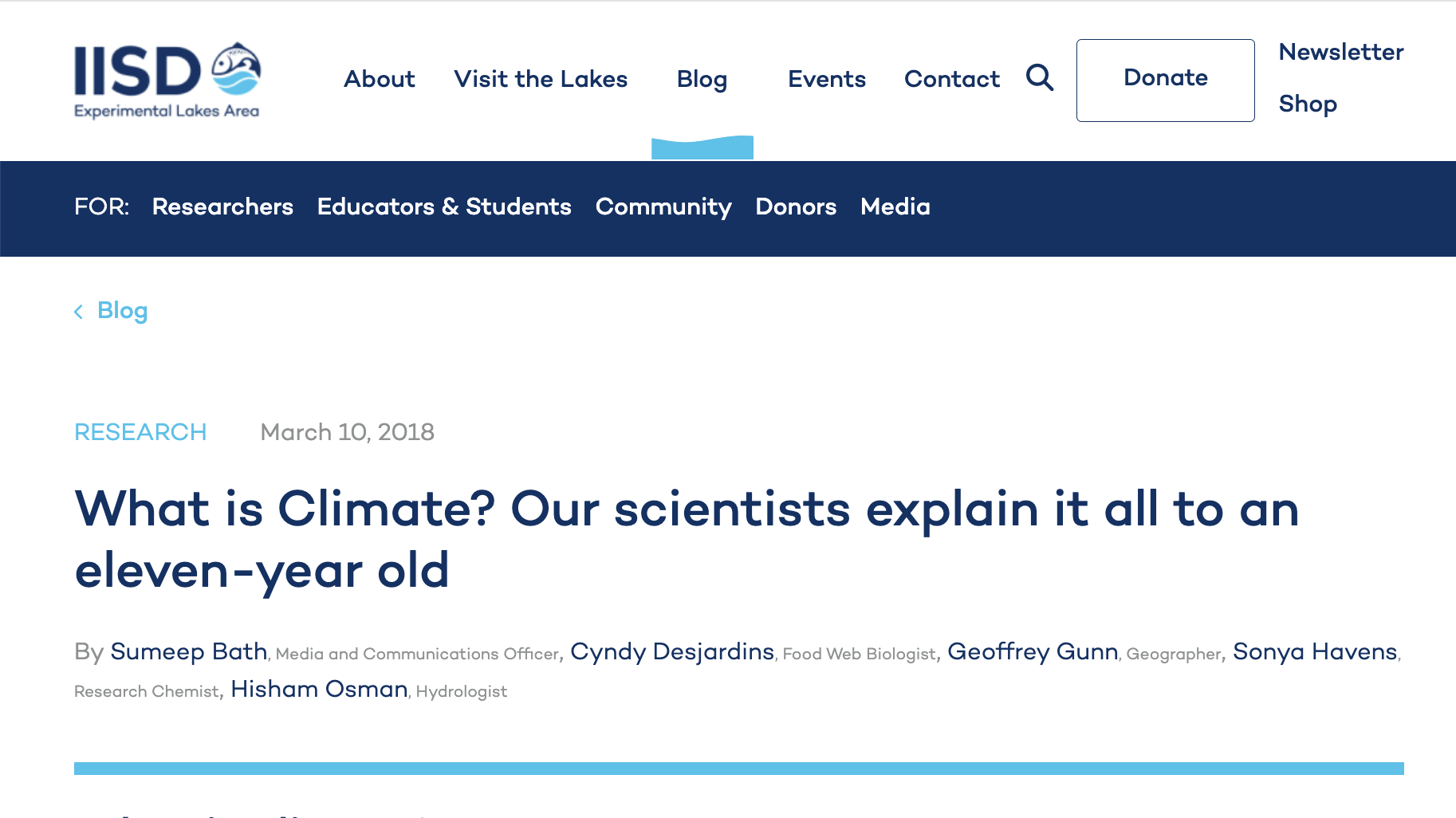Open the Events page from the navigation
The height and width of the screenshot is (818, 1456).
tap(826, 79)
